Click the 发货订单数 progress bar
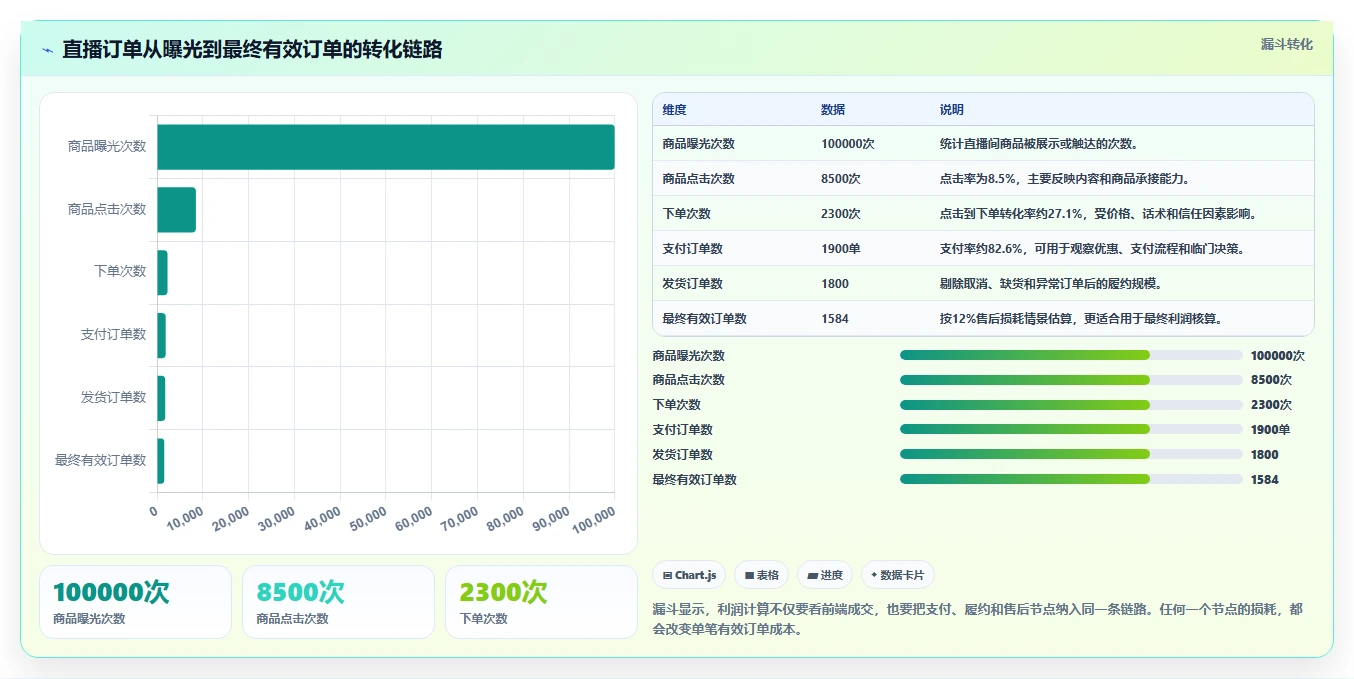Image resolution: width=1354 pixels, height=679 pixels. tap(1071, 454)
